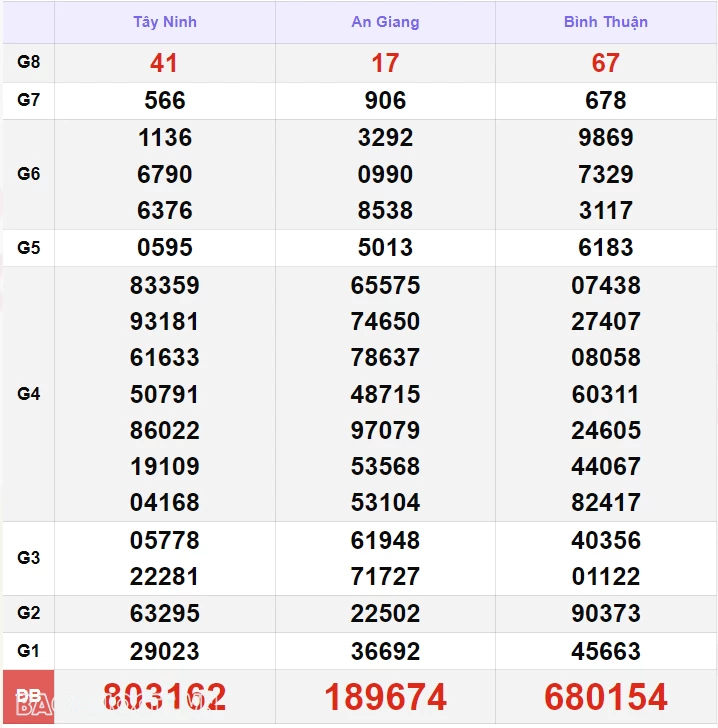The image size is (718, 728).
Task: Select G5 number 6183 for Bình Thuận
Action: tap(605, 247)
